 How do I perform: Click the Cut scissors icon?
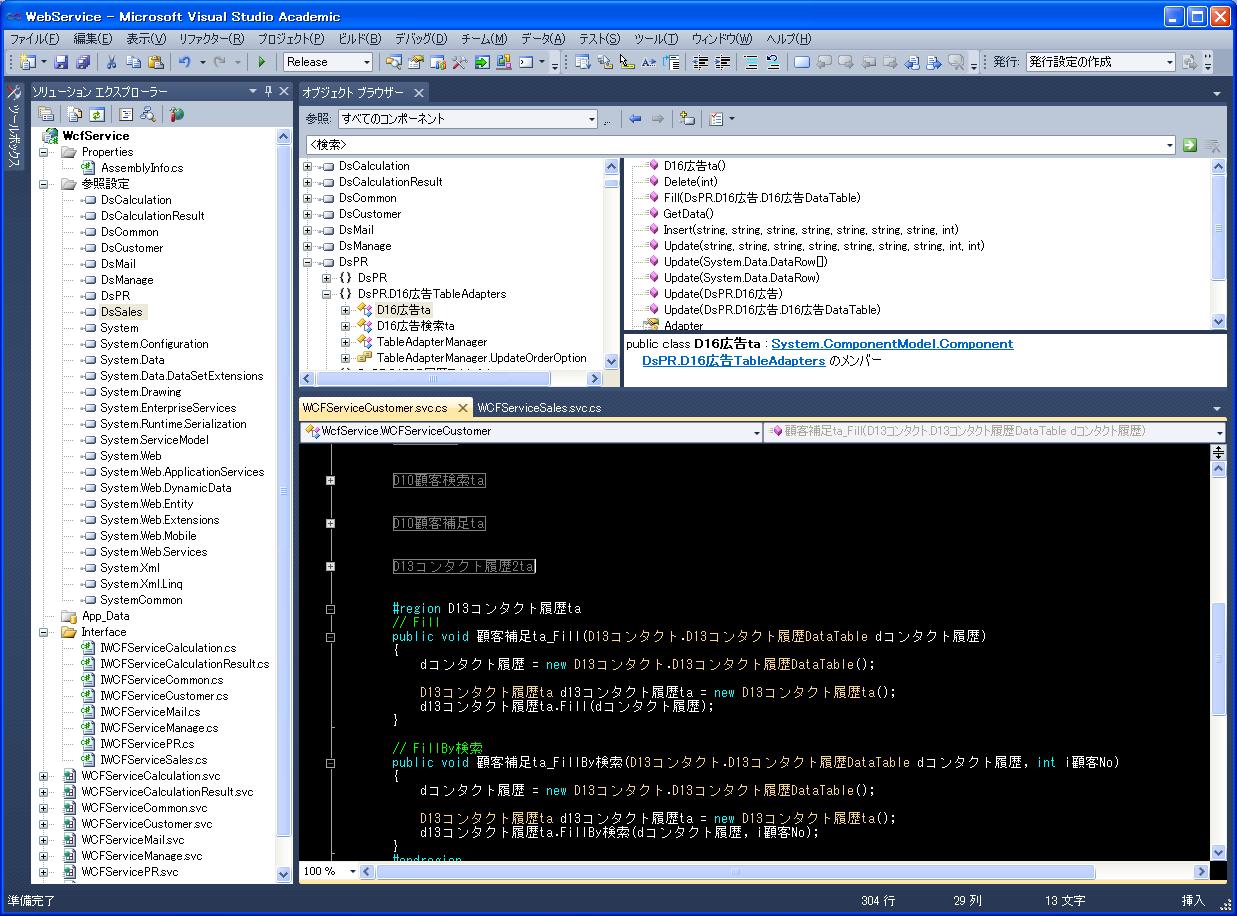(112, 62)
